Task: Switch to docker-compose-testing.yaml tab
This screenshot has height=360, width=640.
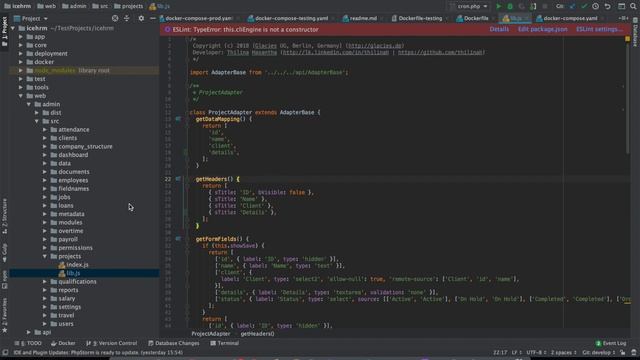Action: 291,18
